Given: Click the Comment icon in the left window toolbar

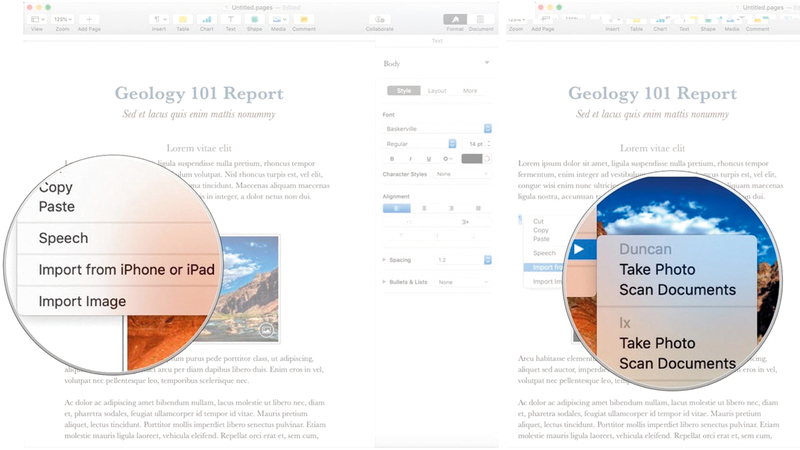Looking at the screenshot, I should coord(304,19).
